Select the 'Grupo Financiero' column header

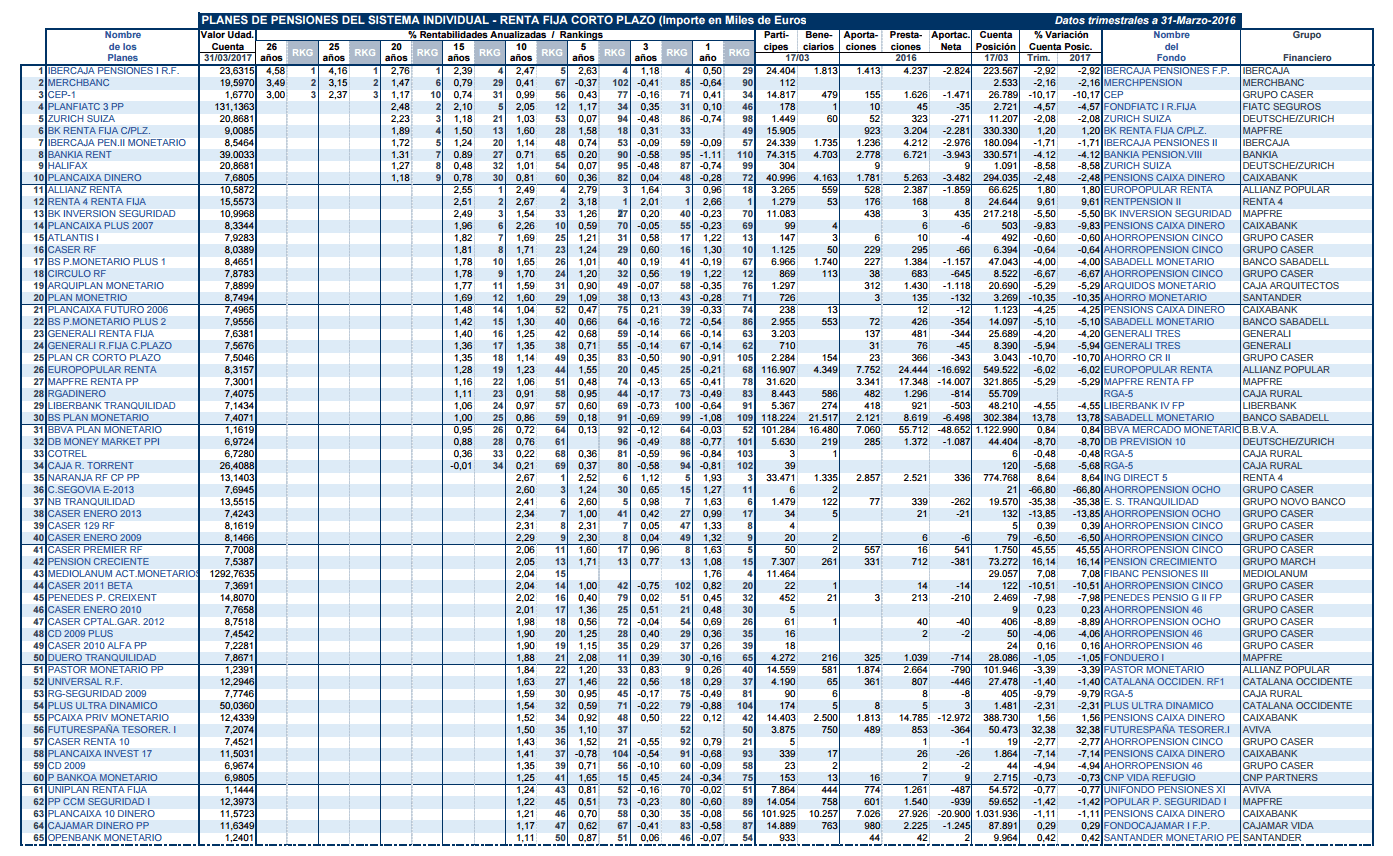point(1306,46)
